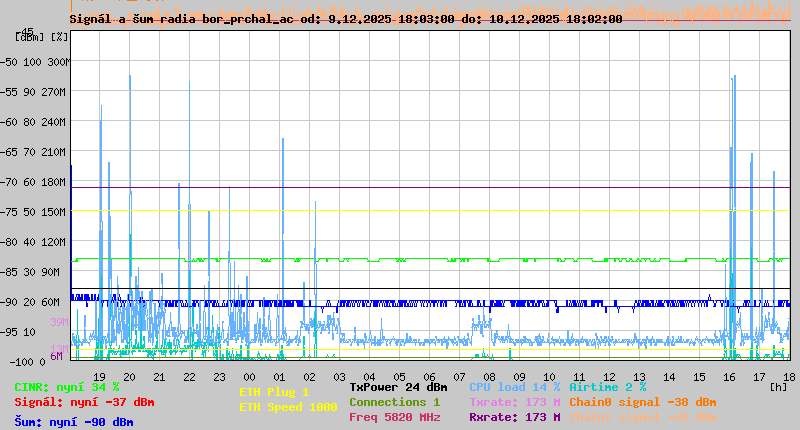Click hour '15' on the time axis
Screen dimensions: 800x430
pyautogui.click(x=699, y=377)
